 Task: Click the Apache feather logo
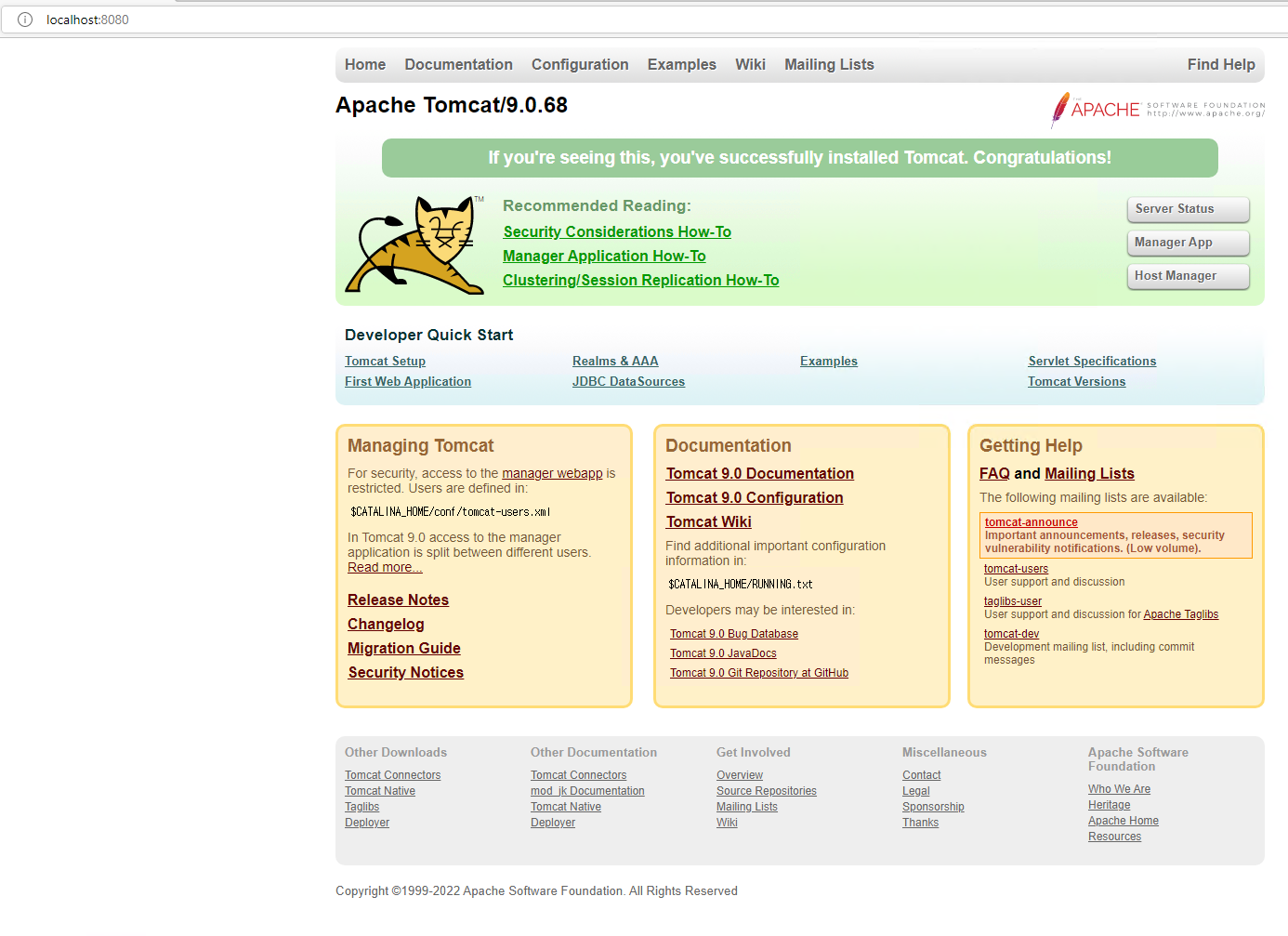[1158, 110]
